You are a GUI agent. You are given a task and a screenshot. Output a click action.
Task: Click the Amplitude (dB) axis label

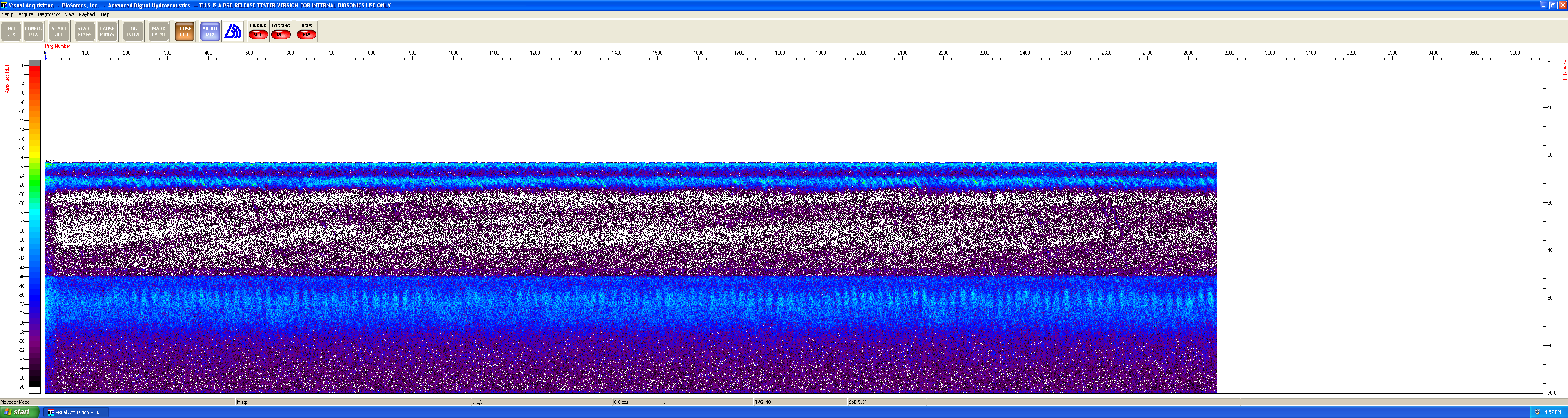tap(7, 79)
